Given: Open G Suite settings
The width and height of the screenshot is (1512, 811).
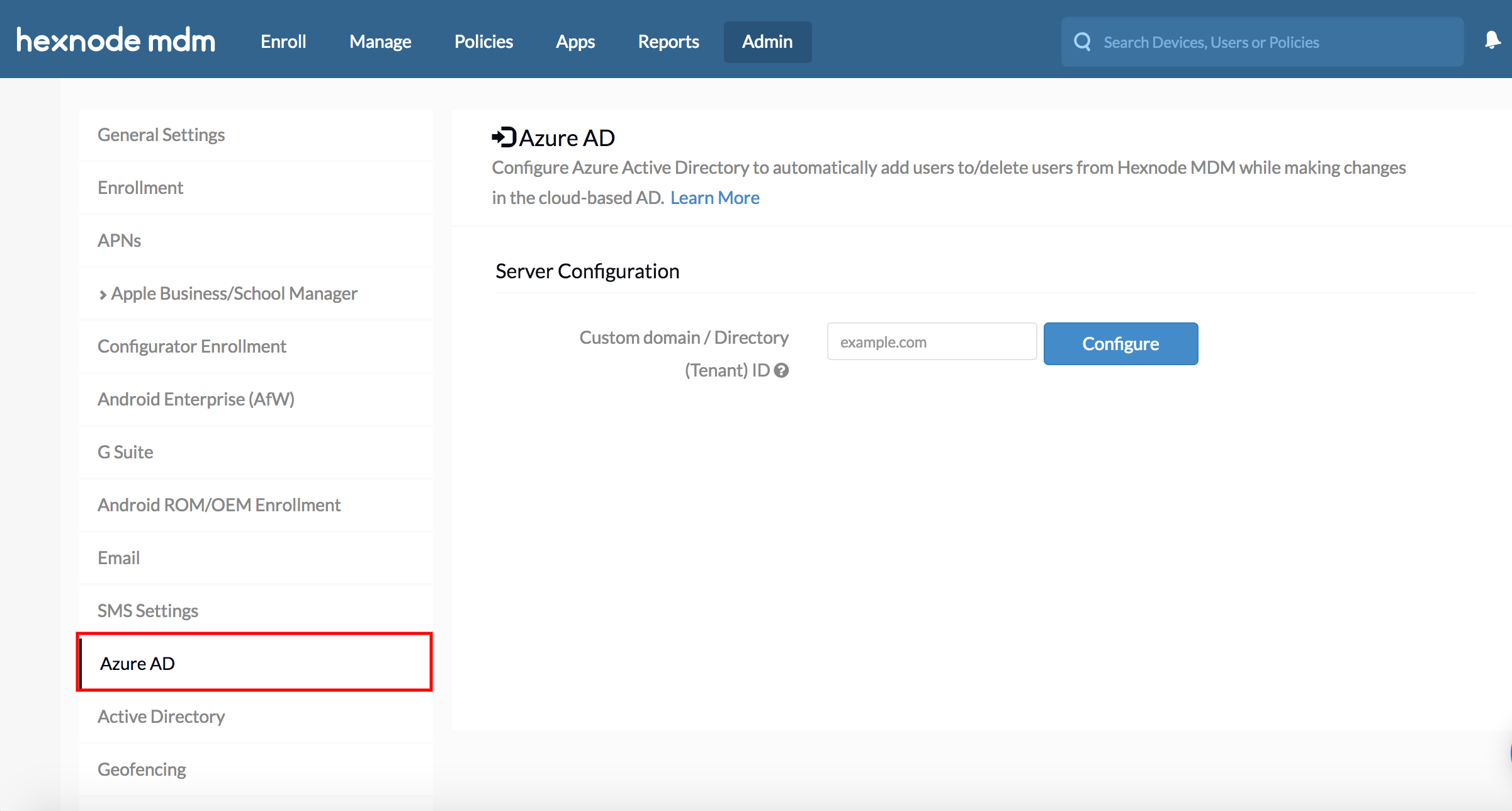Looking at the screenshot, I should (256, 452).
